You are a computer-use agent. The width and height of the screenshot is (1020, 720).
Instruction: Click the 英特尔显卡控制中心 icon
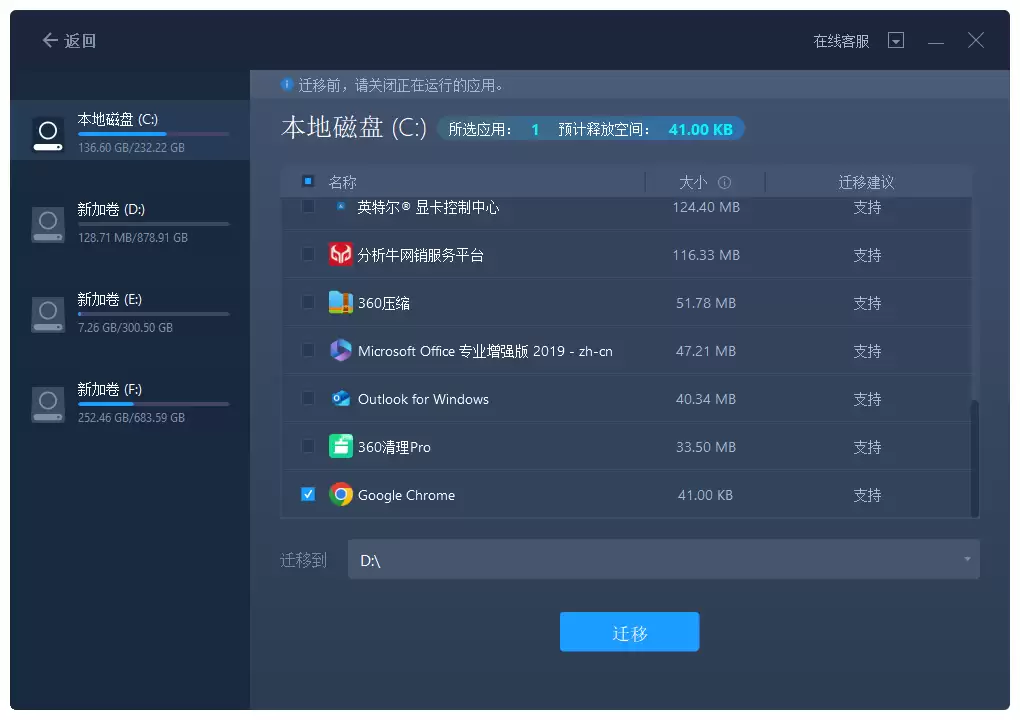coord(340,207)
